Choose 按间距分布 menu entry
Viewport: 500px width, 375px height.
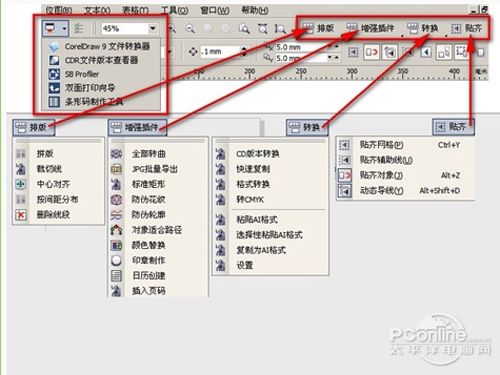click(x=58, y=199)
